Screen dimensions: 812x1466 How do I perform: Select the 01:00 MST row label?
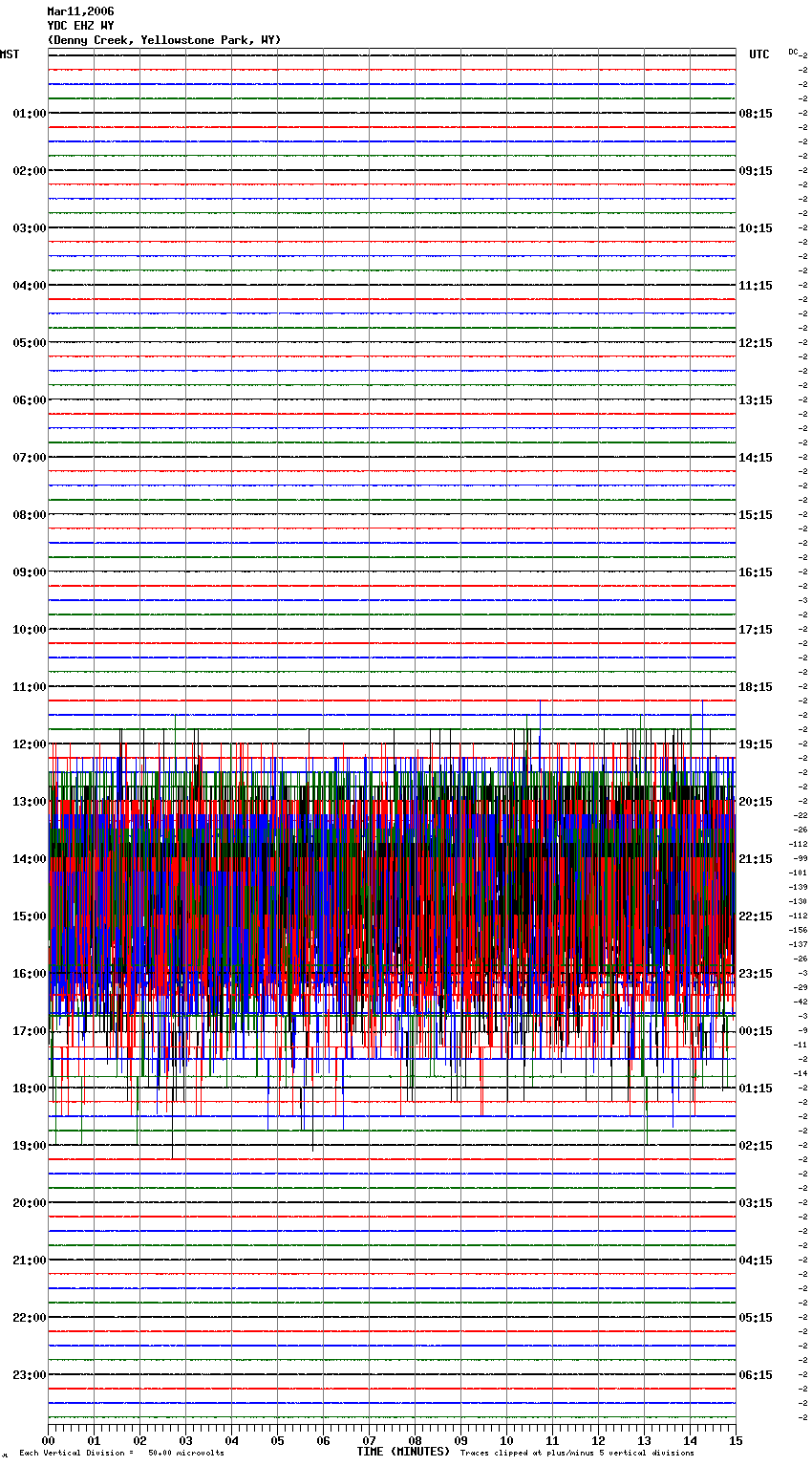30,114
